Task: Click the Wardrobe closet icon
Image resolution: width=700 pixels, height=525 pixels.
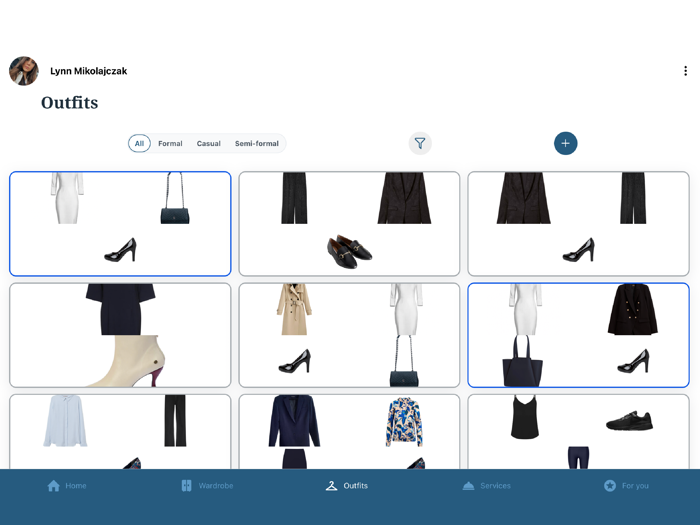Action: [187, 486]
